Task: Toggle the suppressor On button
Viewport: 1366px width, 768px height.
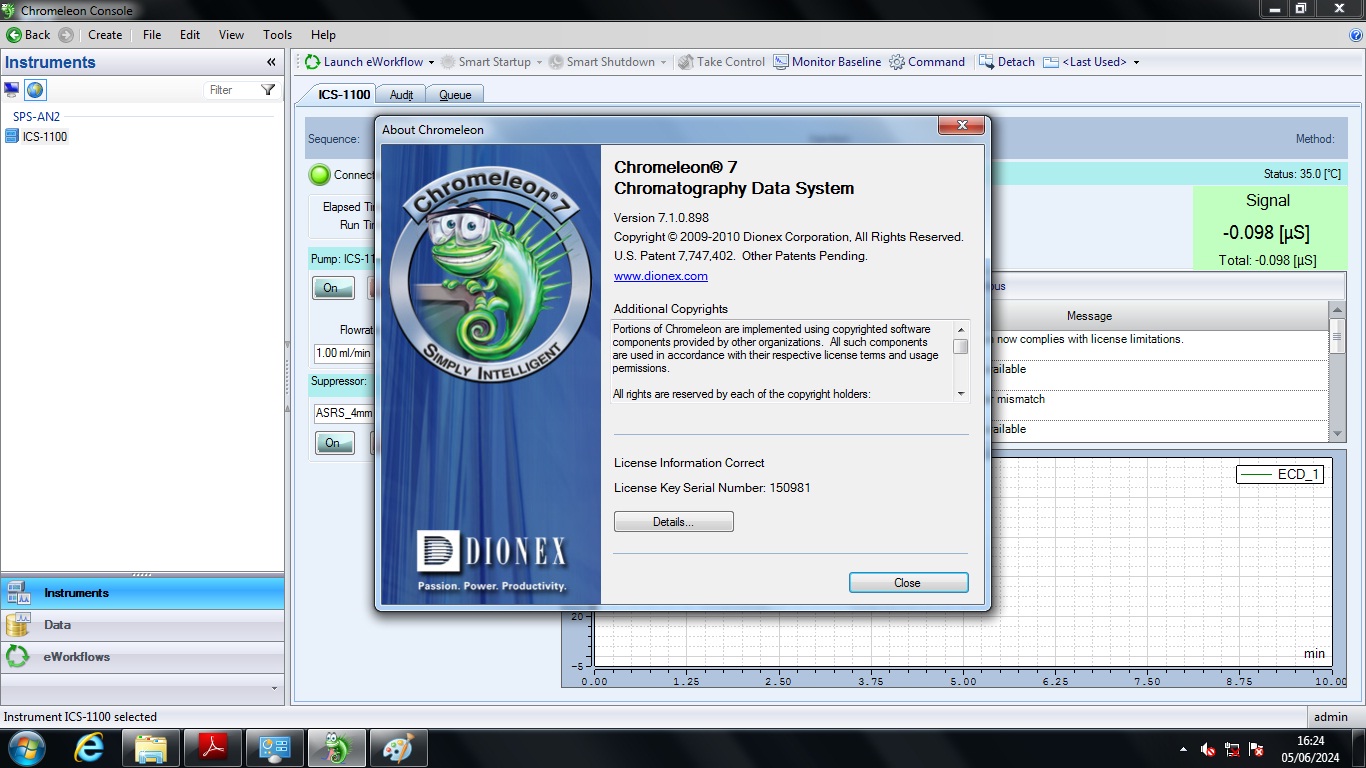Action: pyautogui.click(x=332, y=443)
